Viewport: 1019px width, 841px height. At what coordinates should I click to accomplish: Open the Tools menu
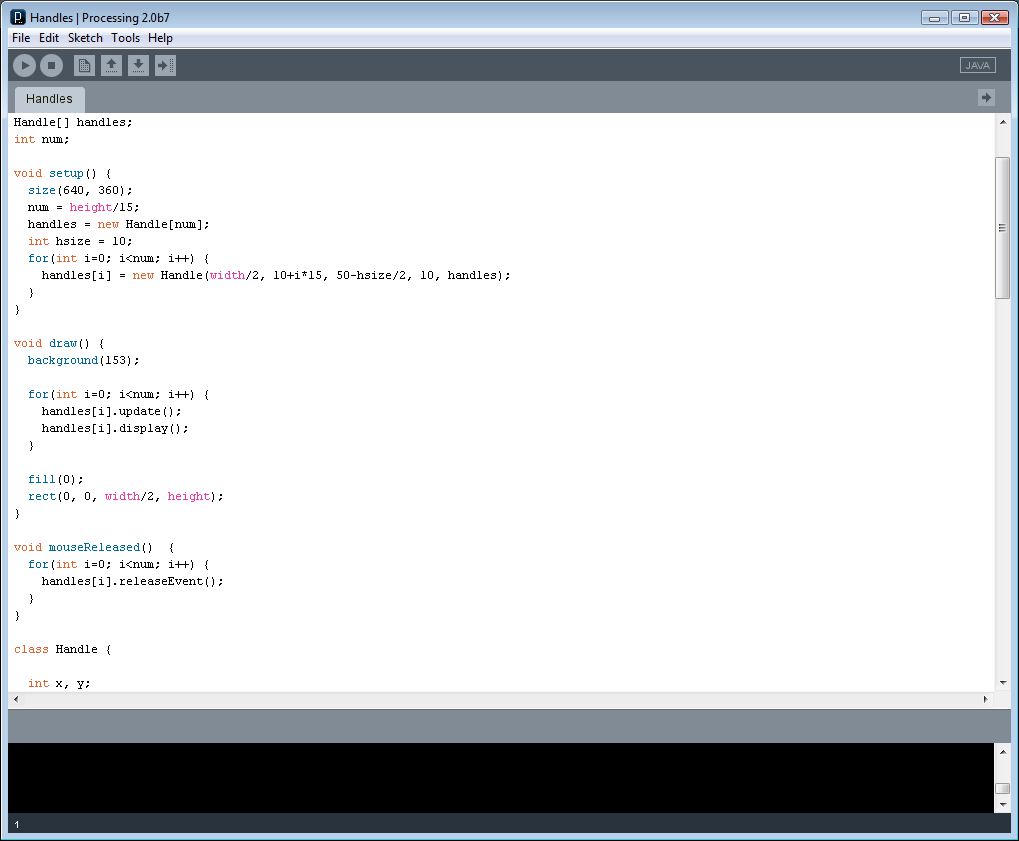pyautogui.click(x=125, y=38)
